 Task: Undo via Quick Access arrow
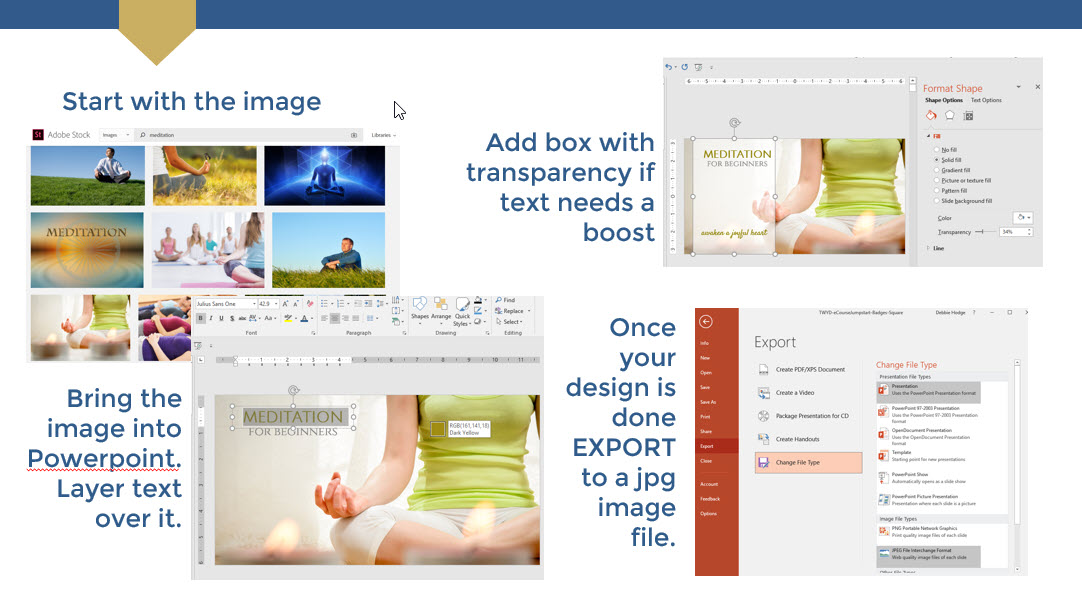[x=668, y=67]
